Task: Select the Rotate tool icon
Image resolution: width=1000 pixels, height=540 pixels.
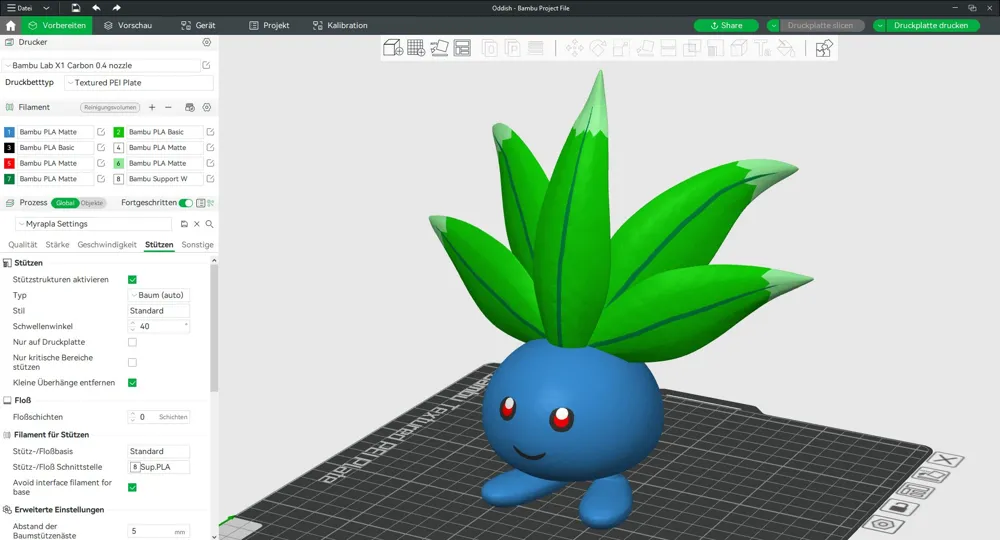Action: tap(598, 48)
